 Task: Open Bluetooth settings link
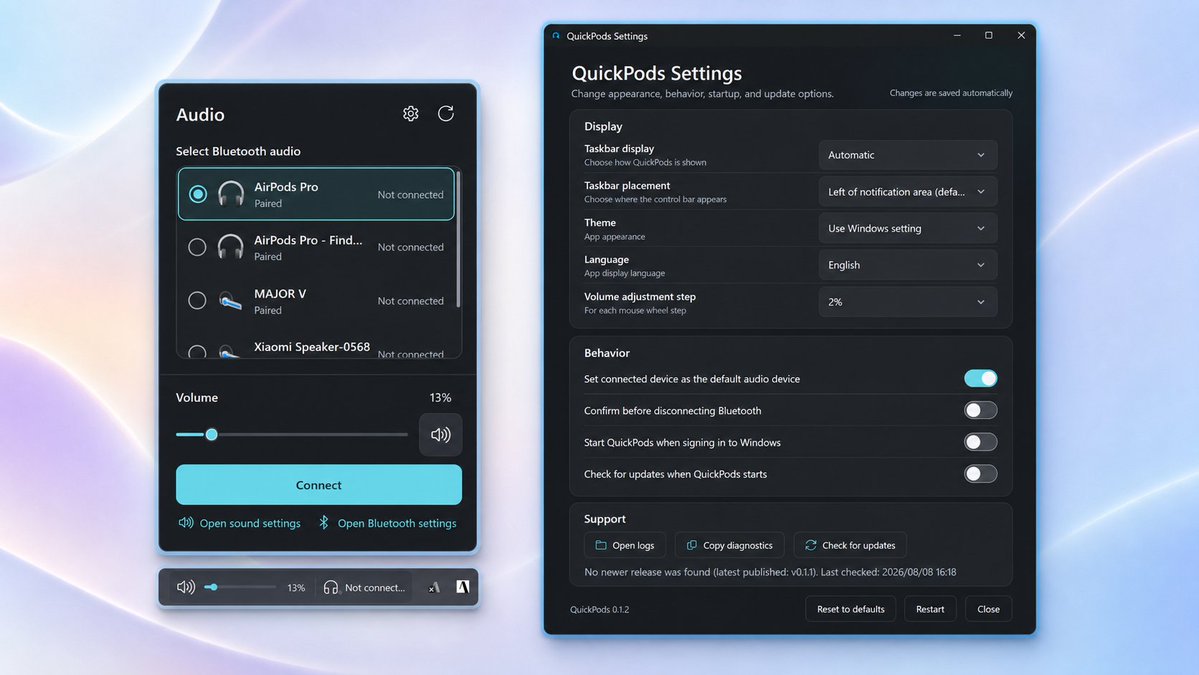pyautogui.click(x=397, y=523)
